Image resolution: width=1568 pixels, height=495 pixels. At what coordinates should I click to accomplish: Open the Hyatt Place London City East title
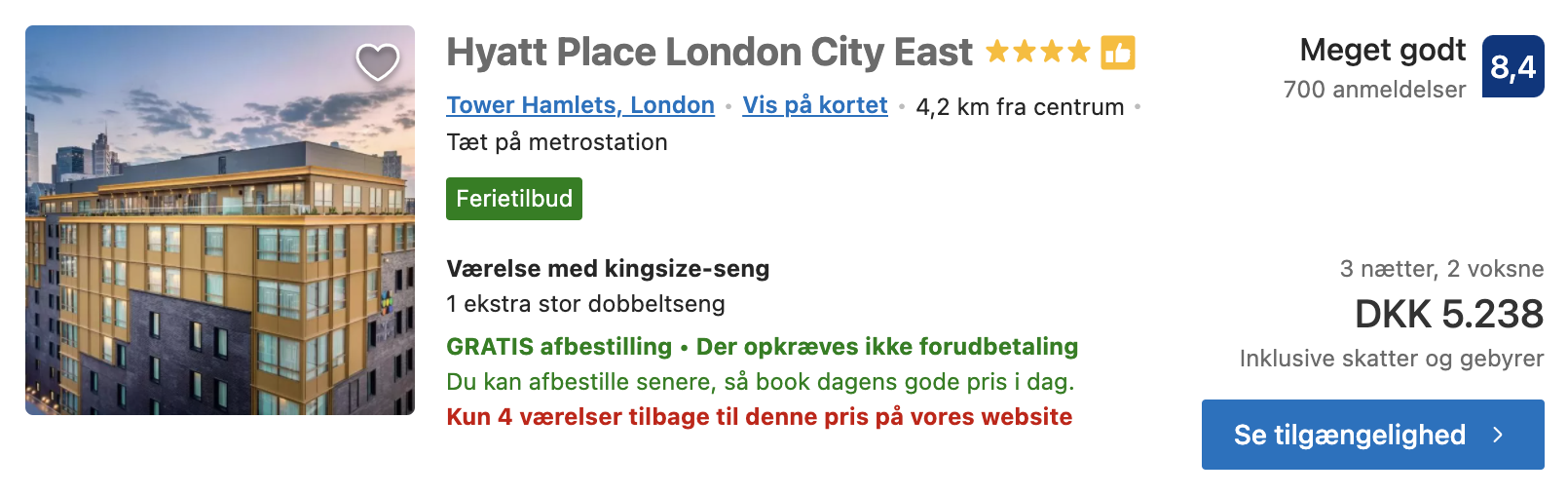click(x=709, y=52)
